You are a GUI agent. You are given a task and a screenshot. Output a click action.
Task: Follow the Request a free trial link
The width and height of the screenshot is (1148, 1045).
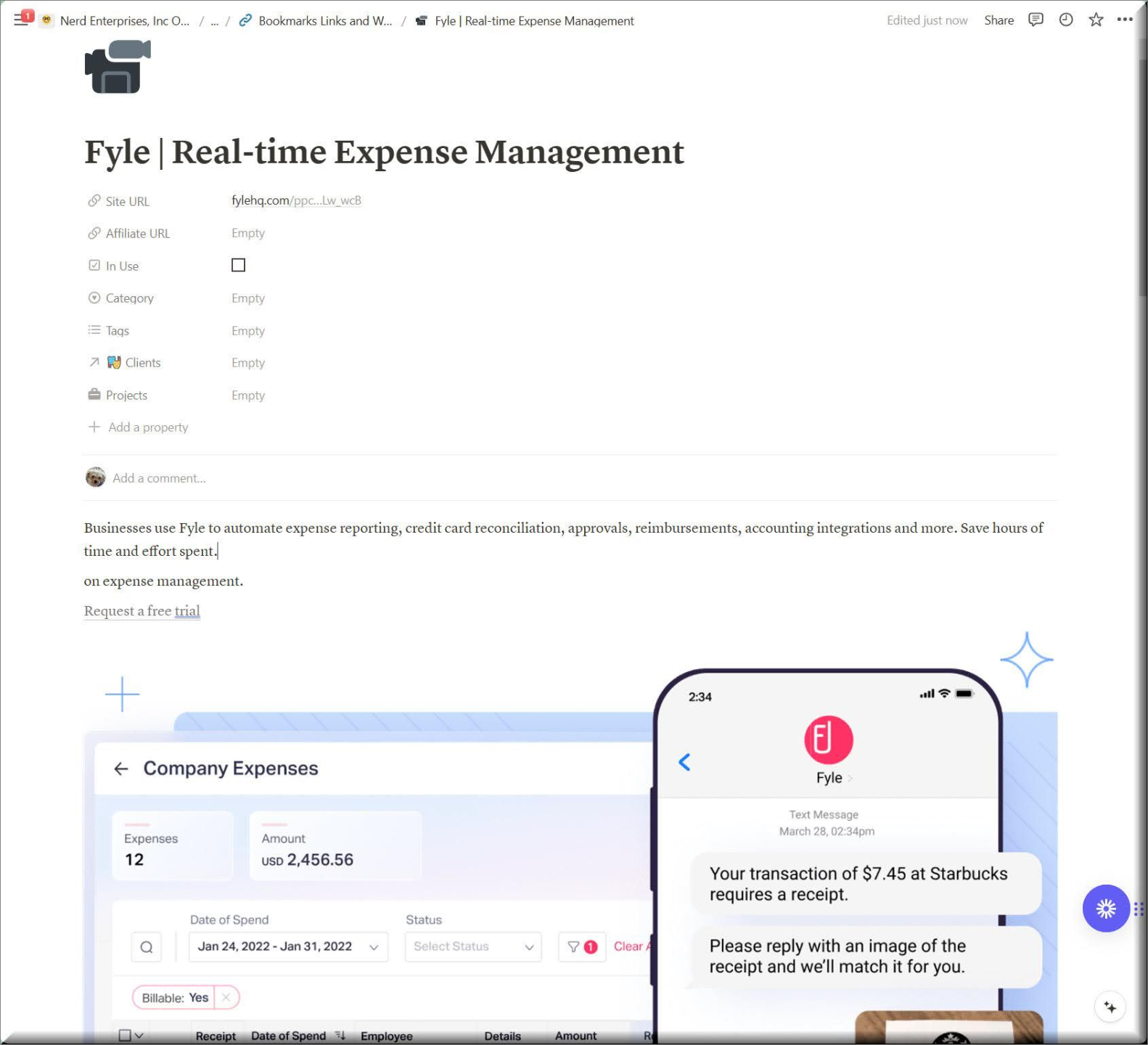(142, 611)
